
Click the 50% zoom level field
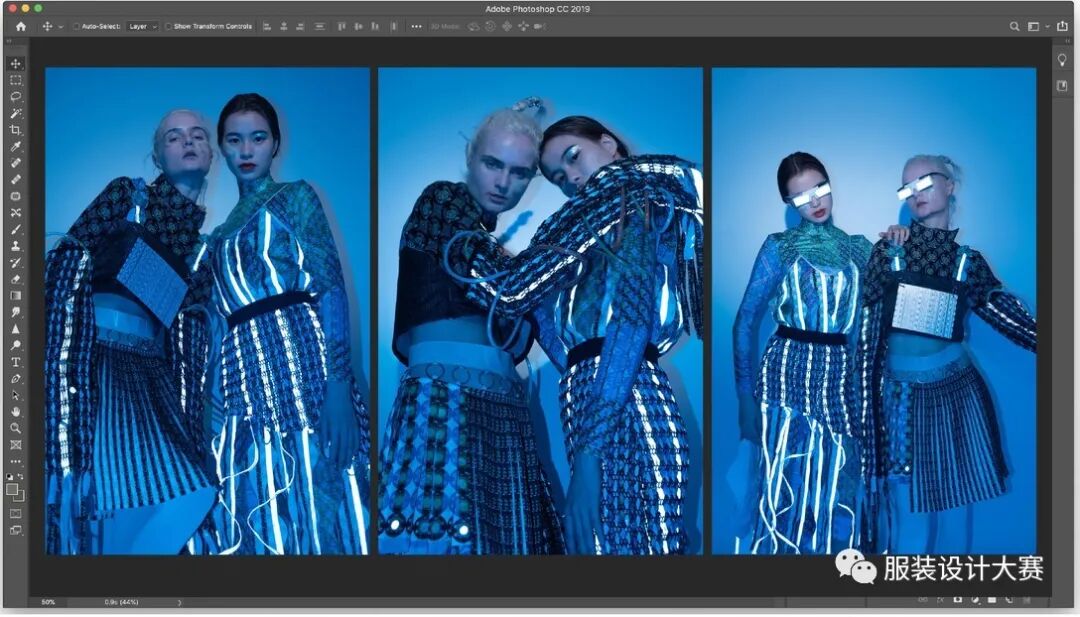point(48,603)
